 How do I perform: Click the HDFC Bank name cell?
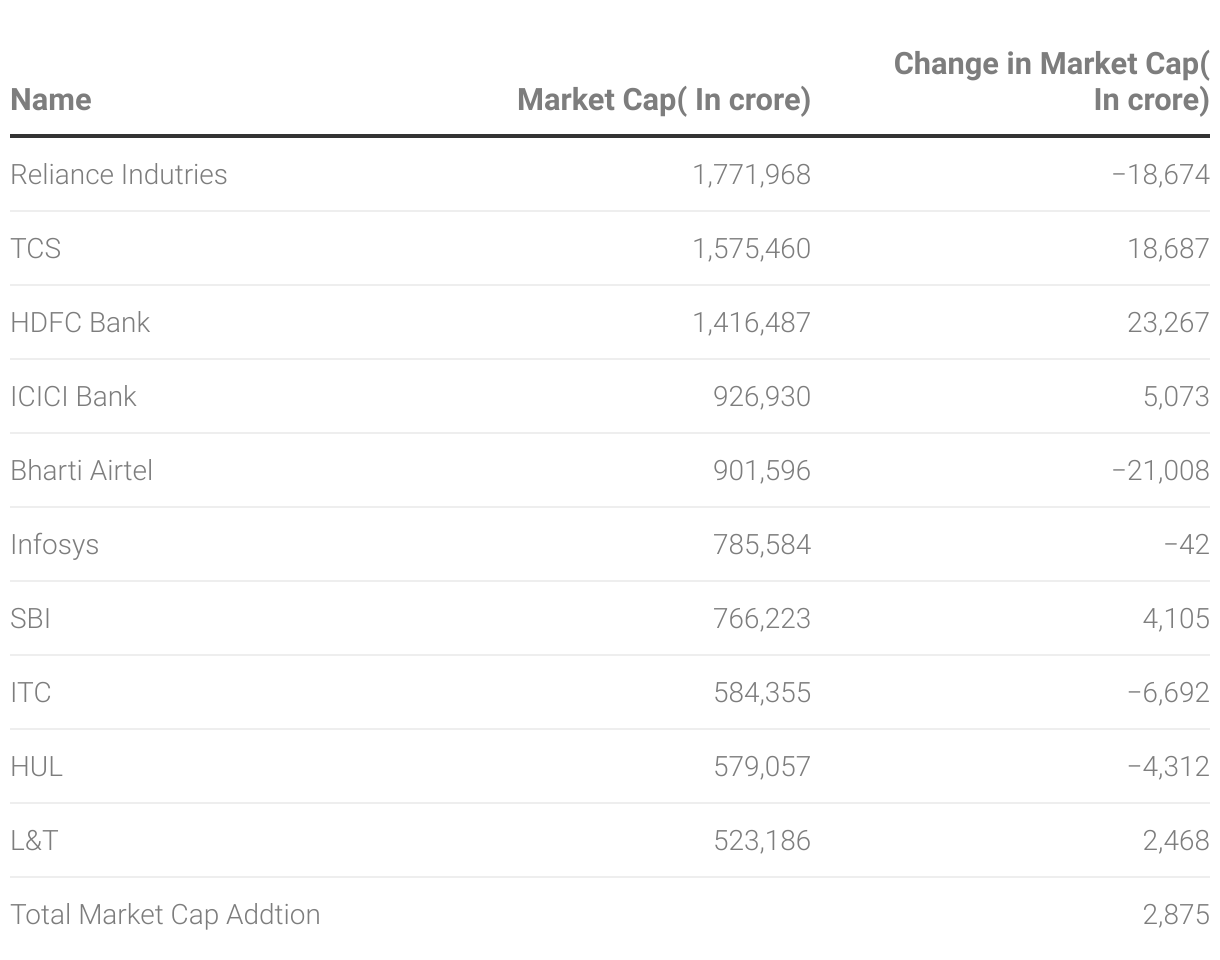pyautogui.click(x=80, y=323)
